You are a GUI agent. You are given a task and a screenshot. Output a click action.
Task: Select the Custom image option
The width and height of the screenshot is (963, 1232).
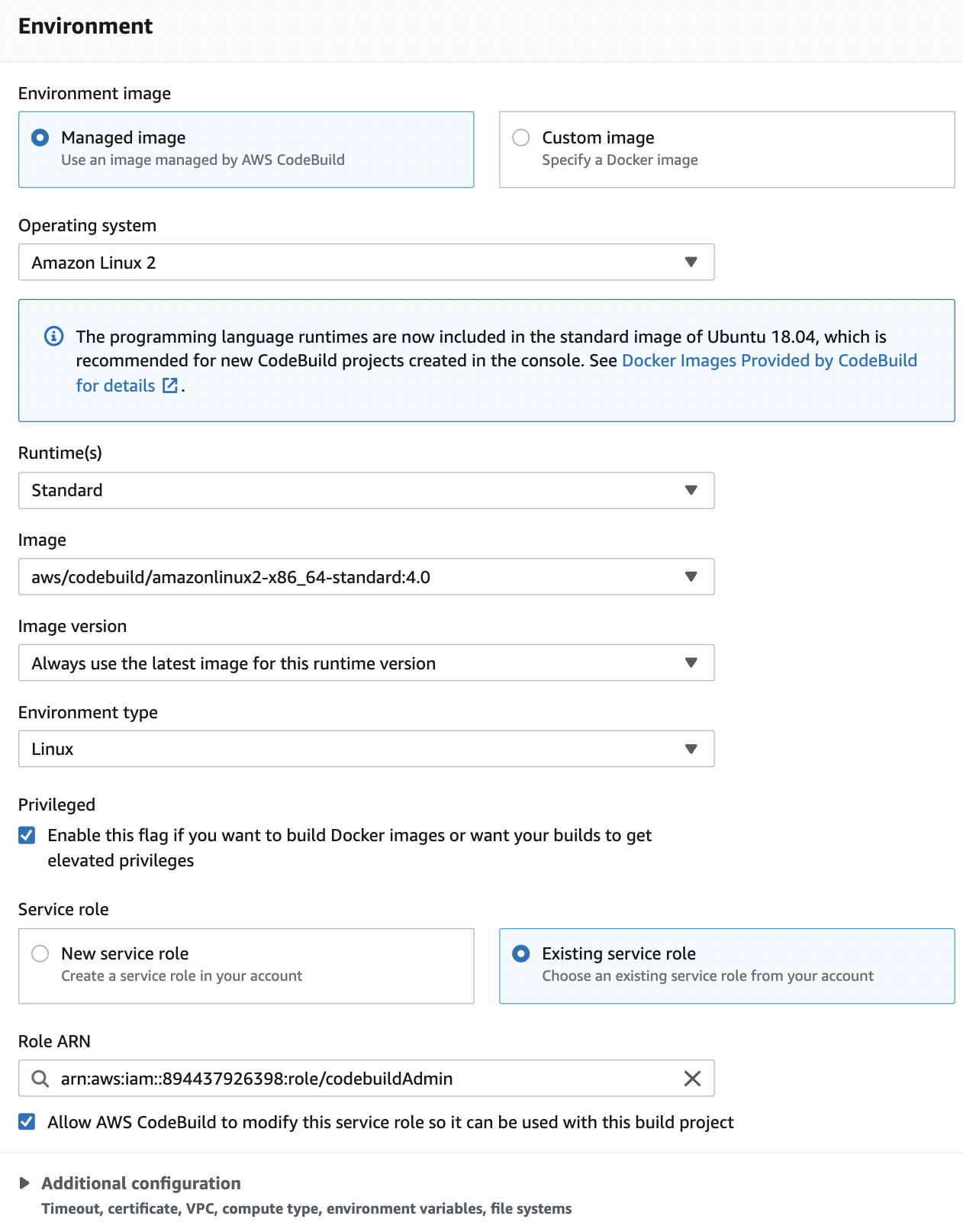point(522,137)
